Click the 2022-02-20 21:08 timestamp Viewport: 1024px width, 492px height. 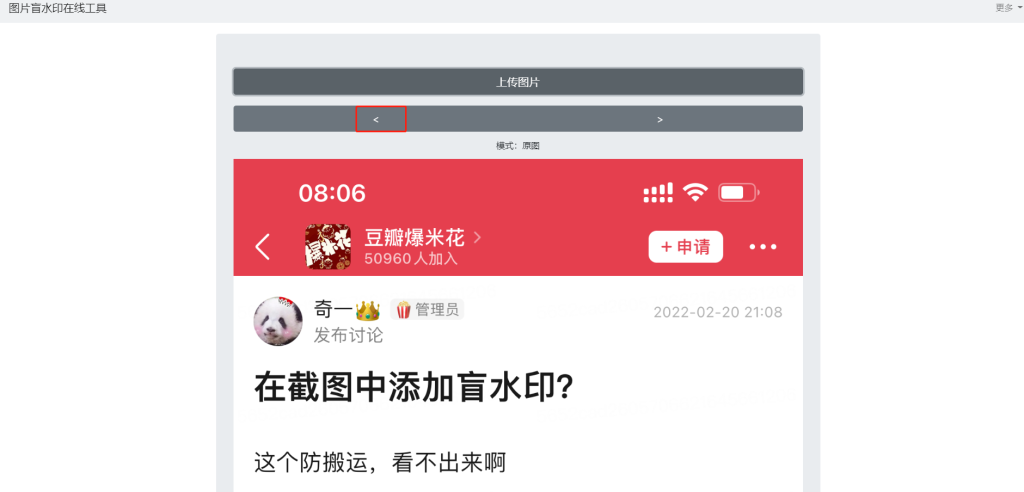click(x=718, y=312)
